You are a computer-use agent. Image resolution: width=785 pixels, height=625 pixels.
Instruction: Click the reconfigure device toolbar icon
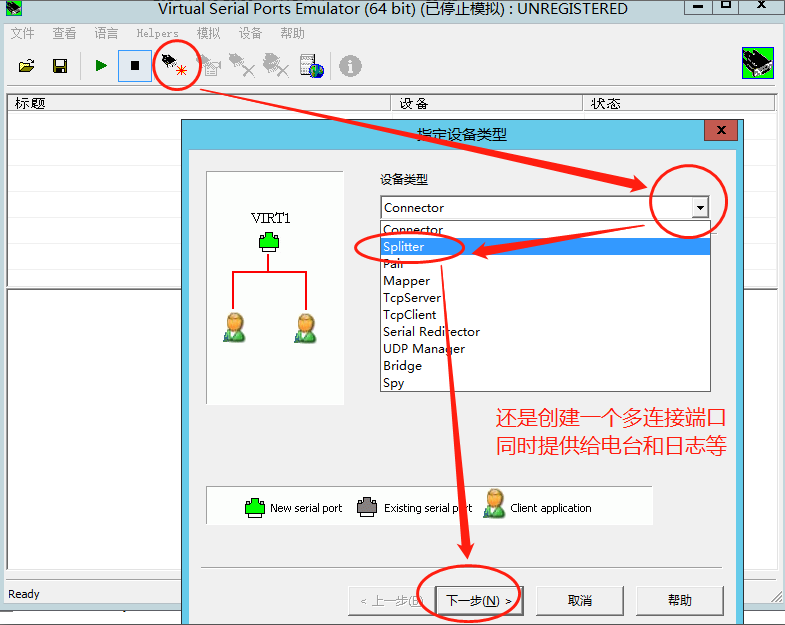210,66
